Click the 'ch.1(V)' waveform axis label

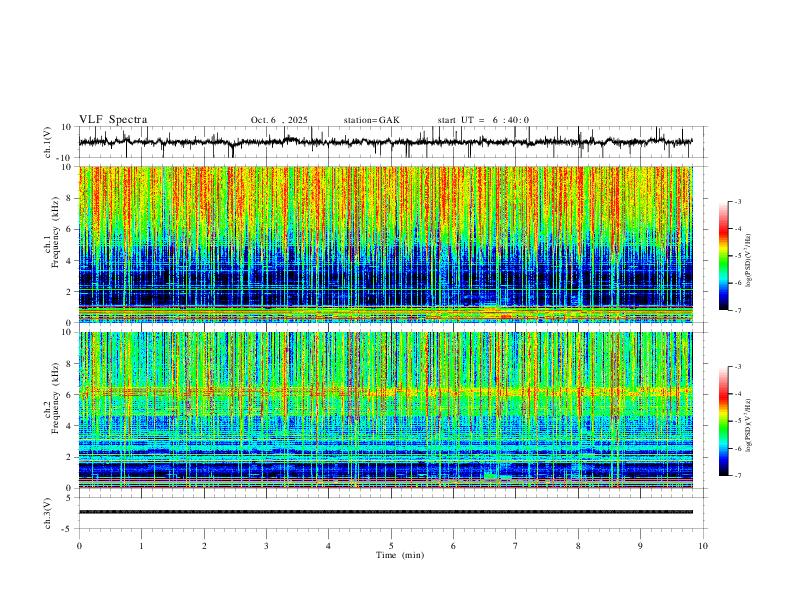[x=48, y=142]
